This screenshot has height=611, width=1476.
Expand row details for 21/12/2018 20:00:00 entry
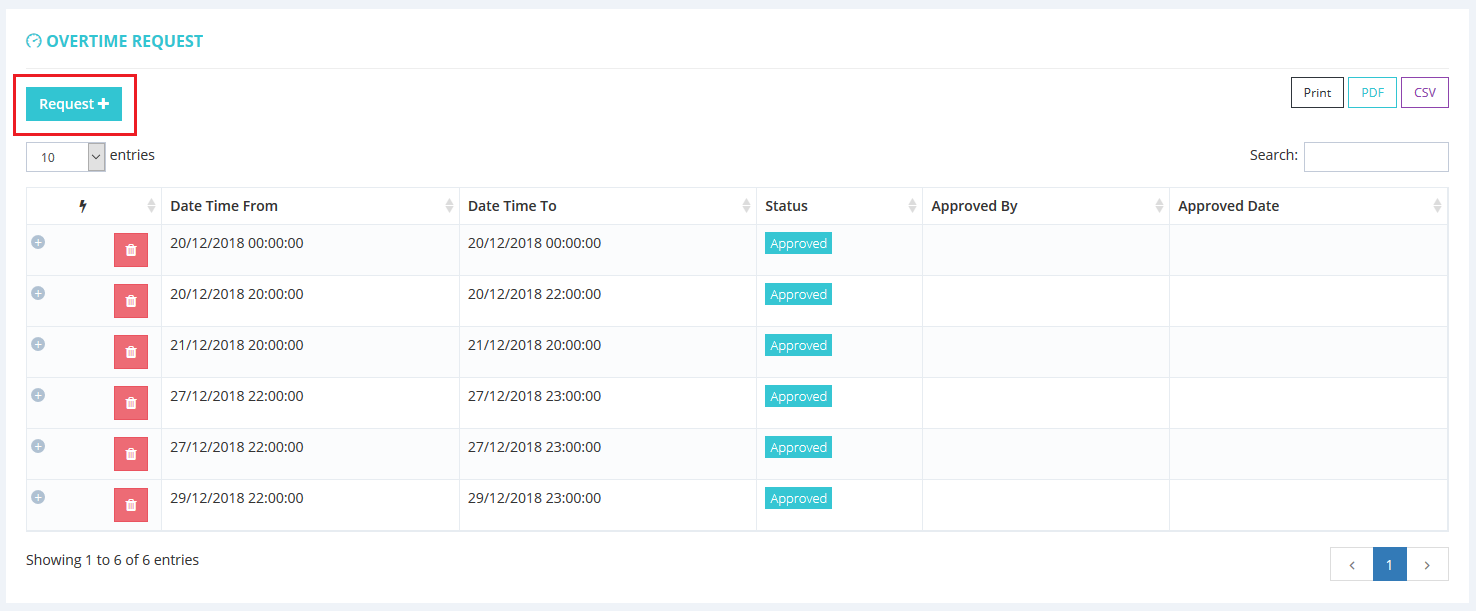[x=38, y=344]
